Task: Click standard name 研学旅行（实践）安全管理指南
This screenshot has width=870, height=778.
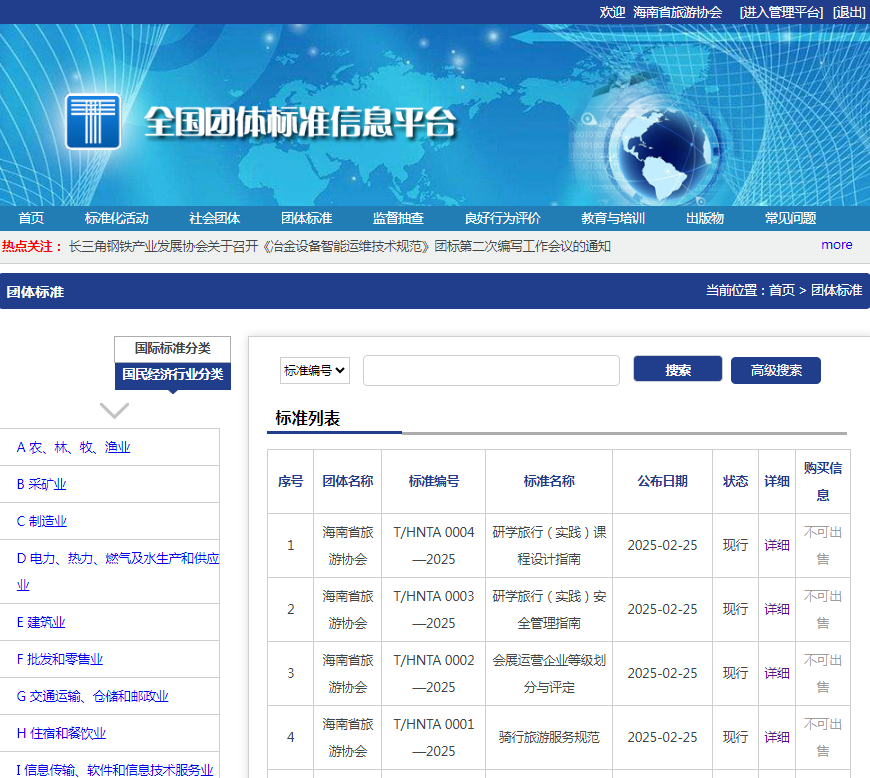Action: [549, 609]
